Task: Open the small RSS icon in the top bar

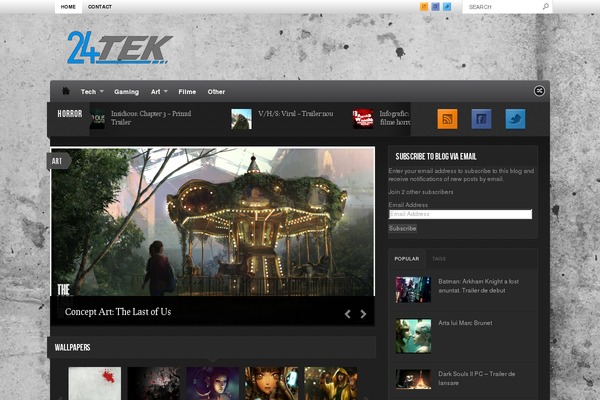Action: (424, 7)
